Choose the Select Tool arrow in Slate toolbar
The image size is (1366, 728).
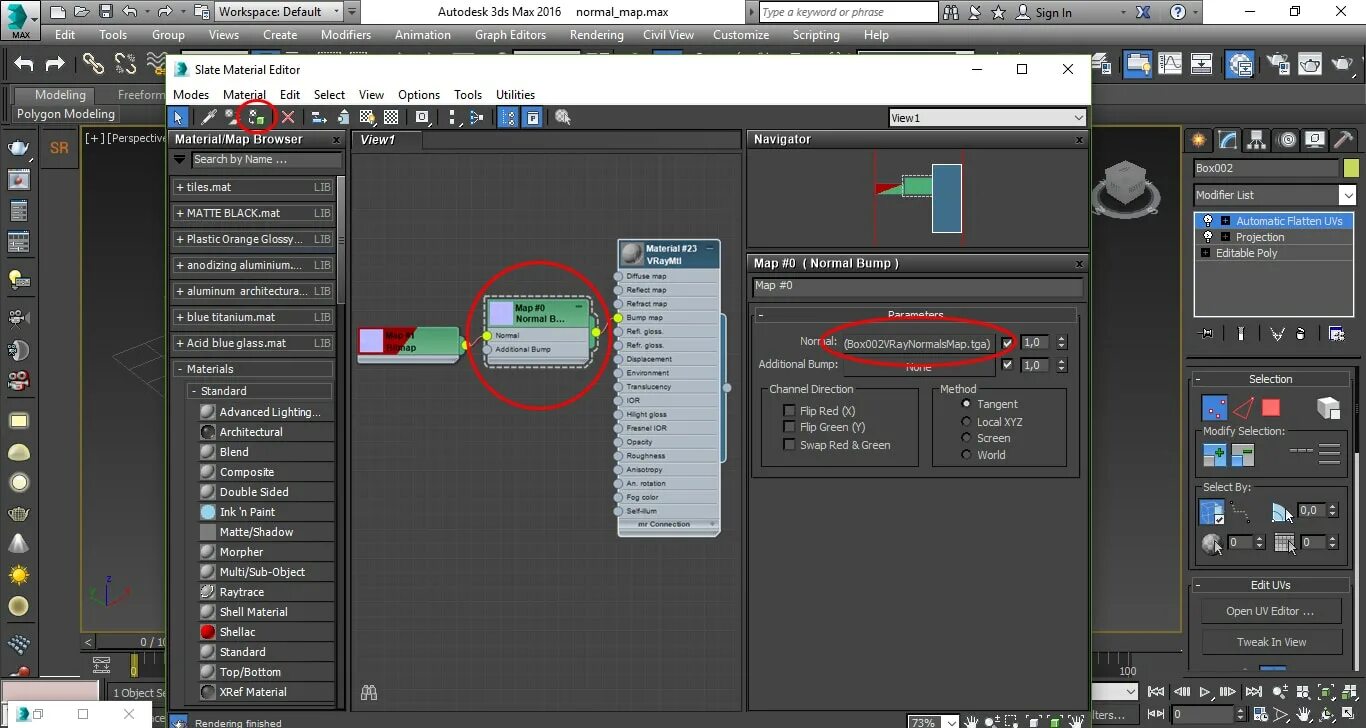[178, 118]
